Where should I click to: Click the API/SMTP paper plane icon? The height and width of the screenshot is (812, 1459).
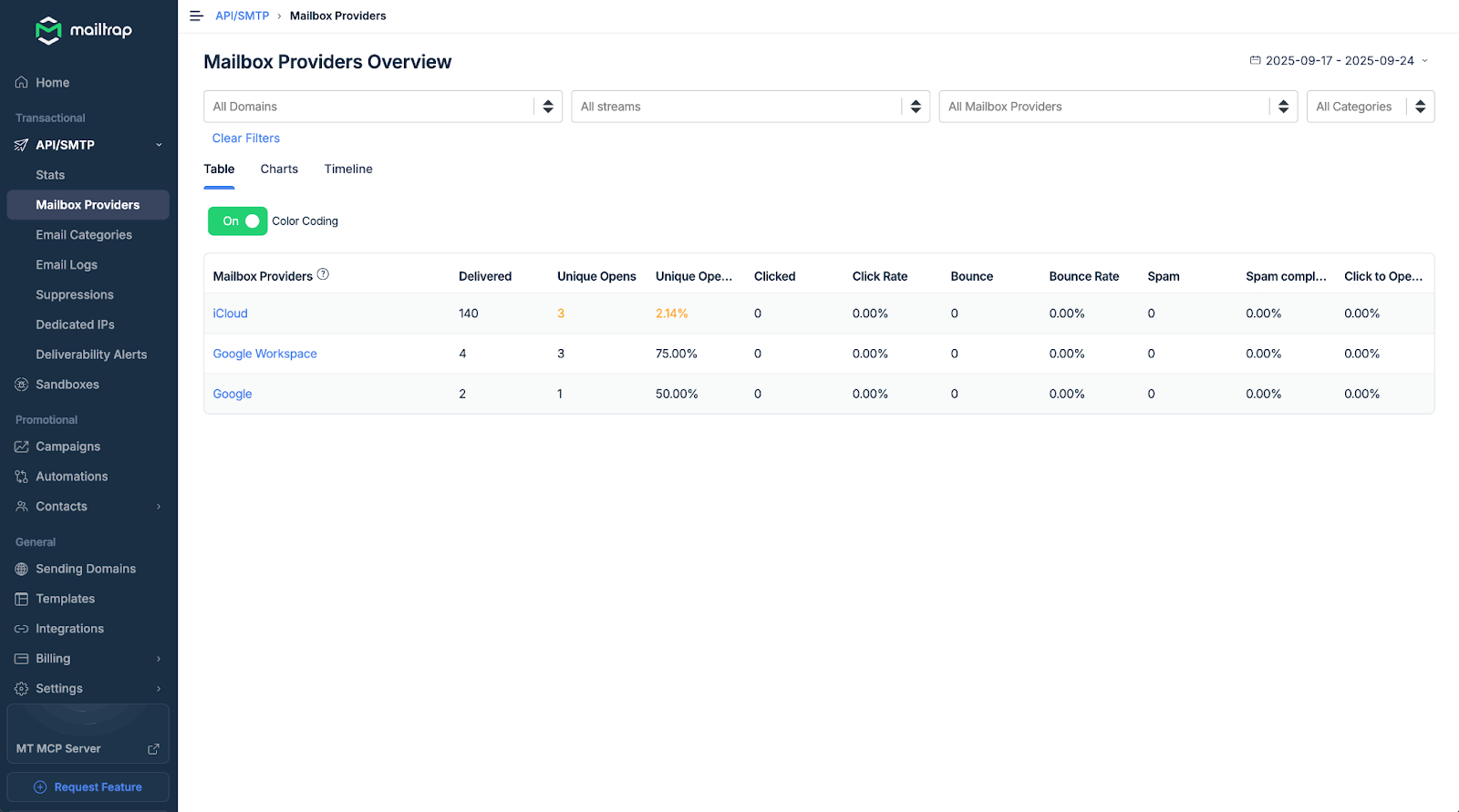click(x=22, y=145)
